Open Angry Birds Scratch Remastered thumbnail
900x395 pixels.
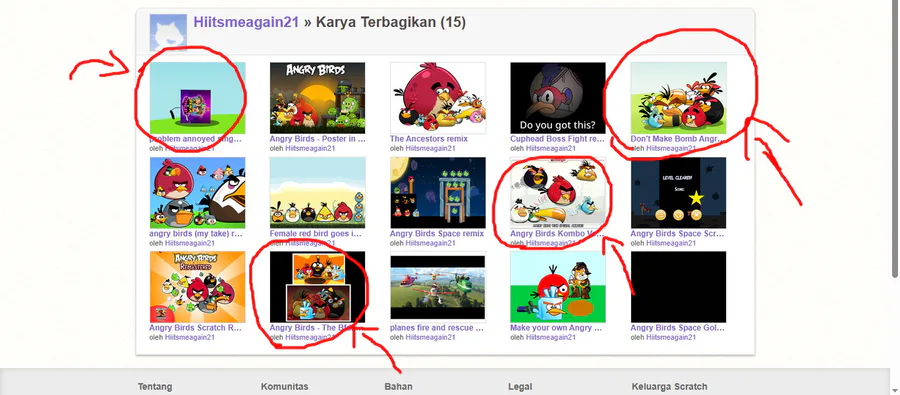[197, 287]
